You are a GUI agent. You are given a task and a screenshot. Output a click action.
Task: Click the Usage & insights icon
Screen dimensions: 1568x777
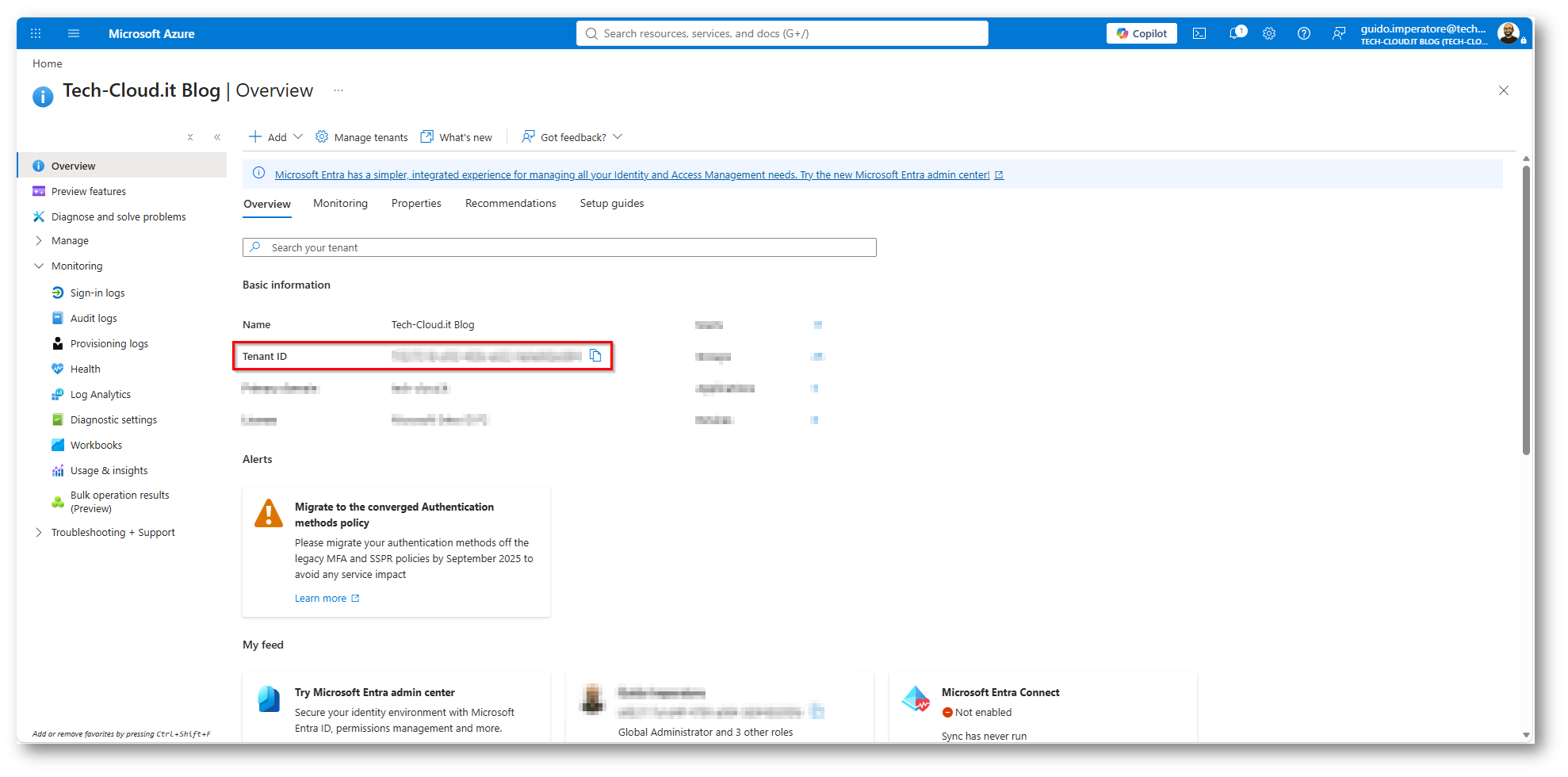[58, 471]
